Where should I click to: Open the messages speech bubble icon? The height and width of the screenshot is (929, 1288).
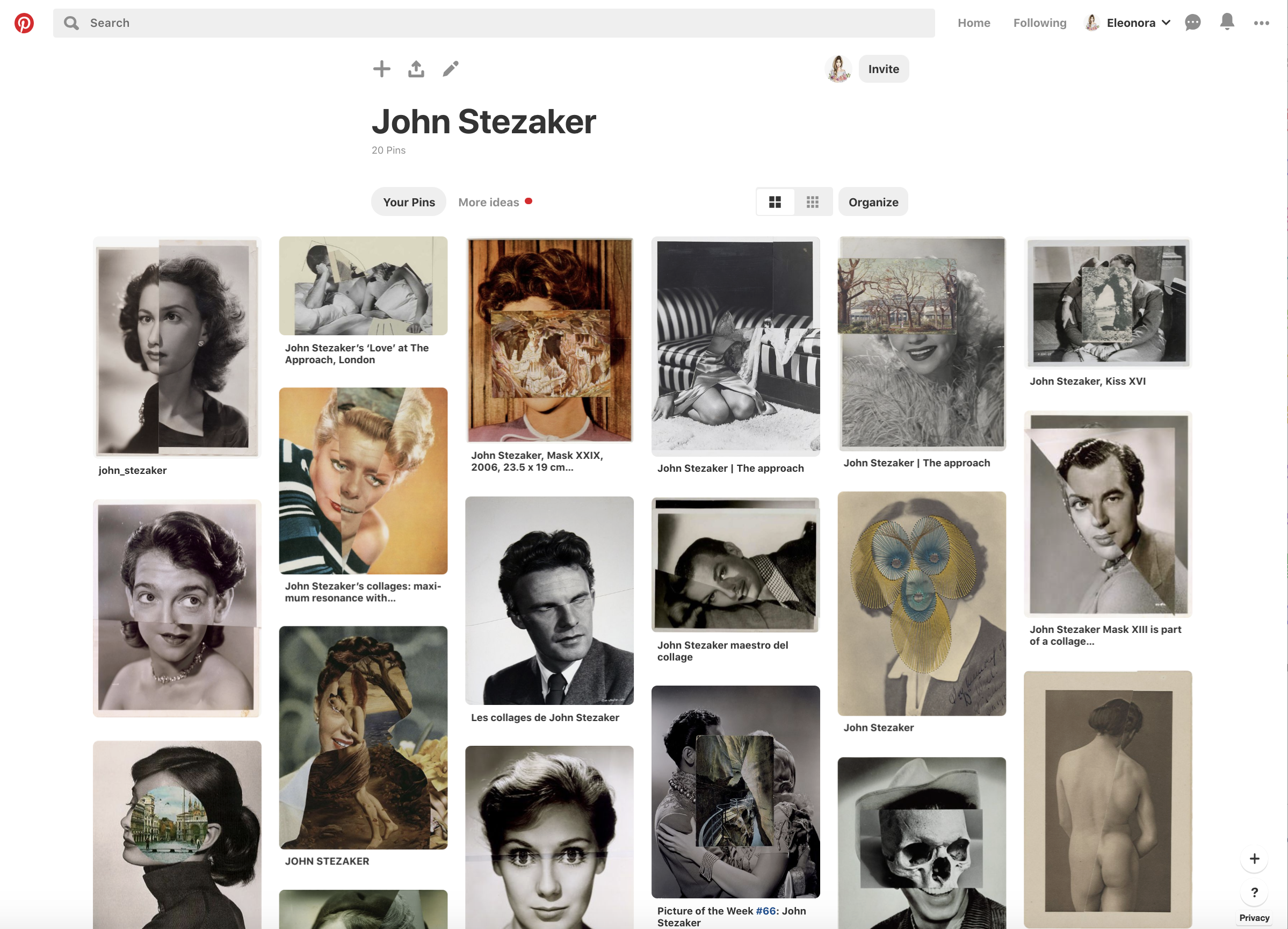click(1192, 23)
